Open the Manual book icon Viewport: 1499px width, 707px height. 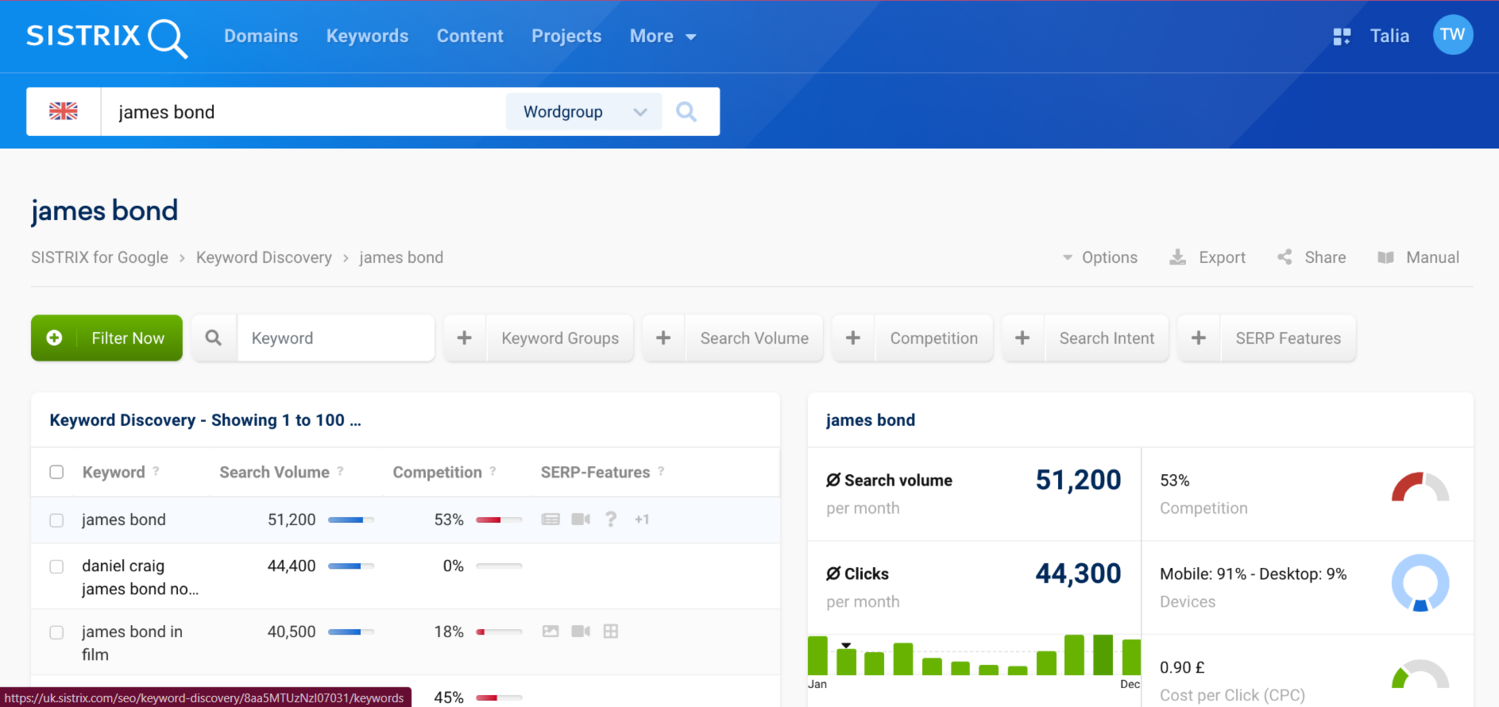(x=1386, y=257)
